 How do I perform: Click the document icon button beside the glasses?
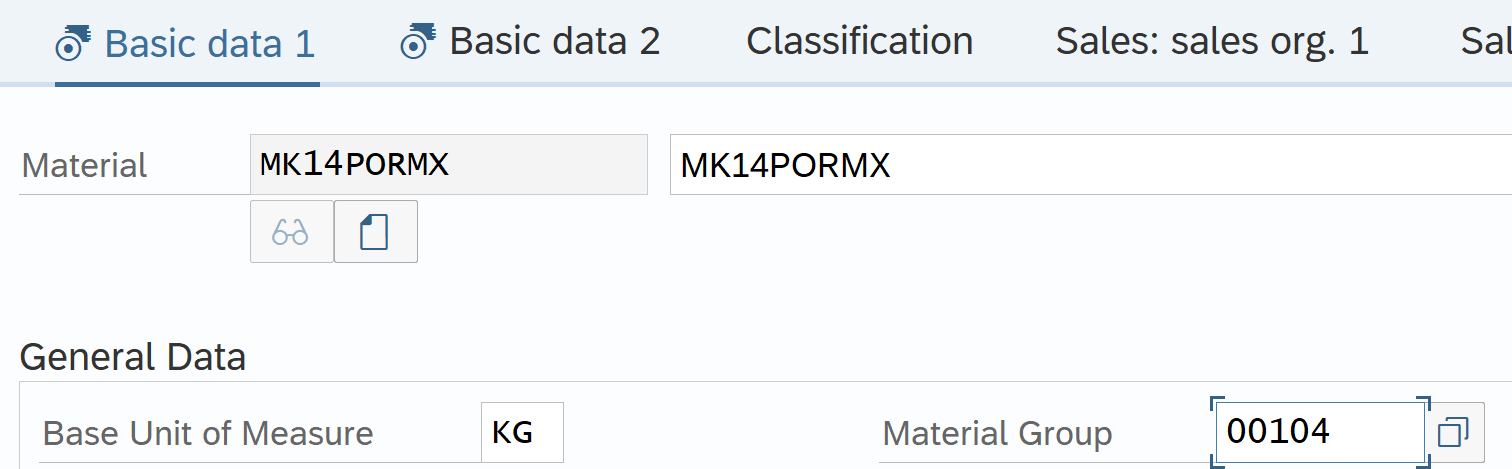click(x=375, y=232)
